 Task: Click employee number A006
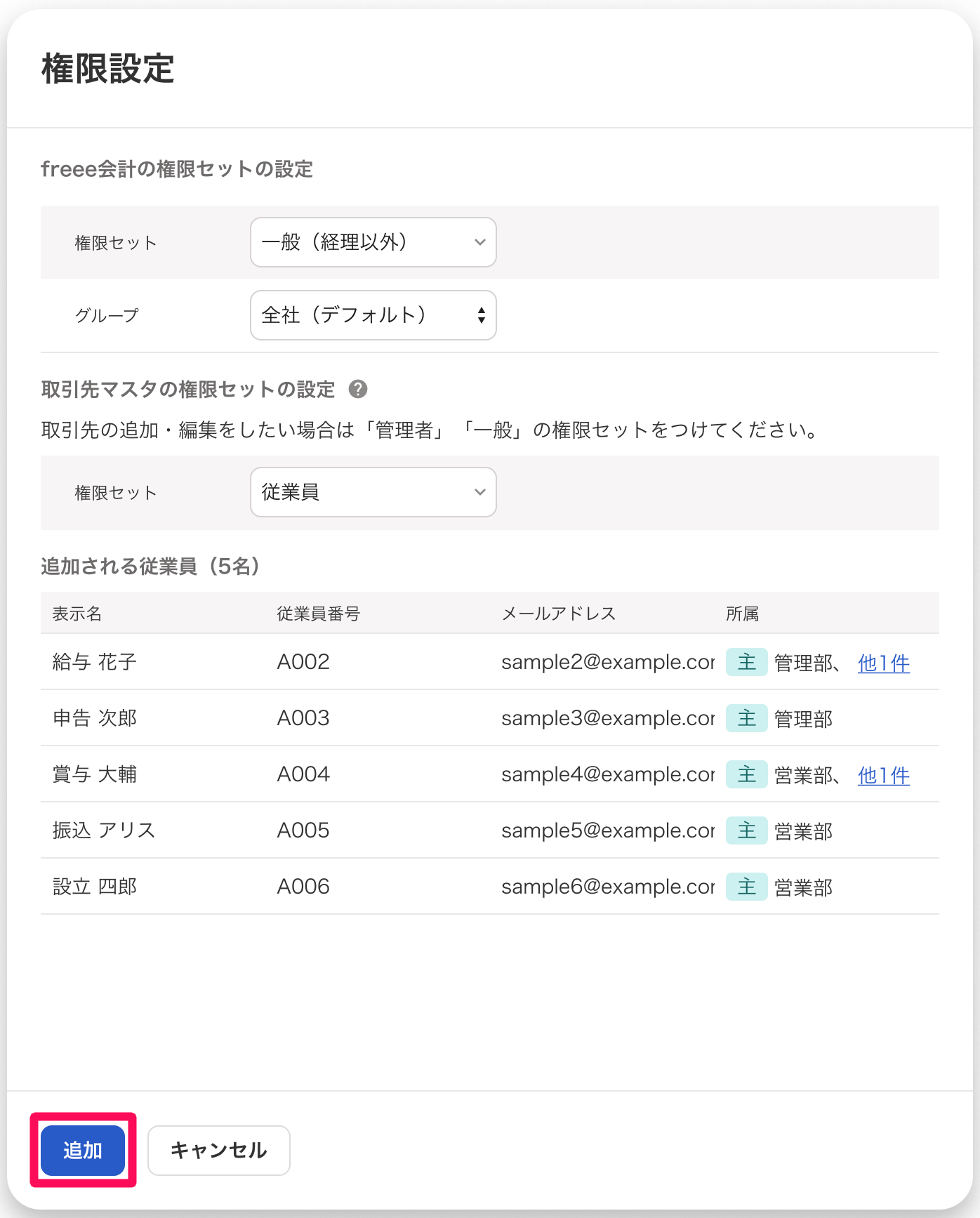pyautogui.click(x=303, y=887)
